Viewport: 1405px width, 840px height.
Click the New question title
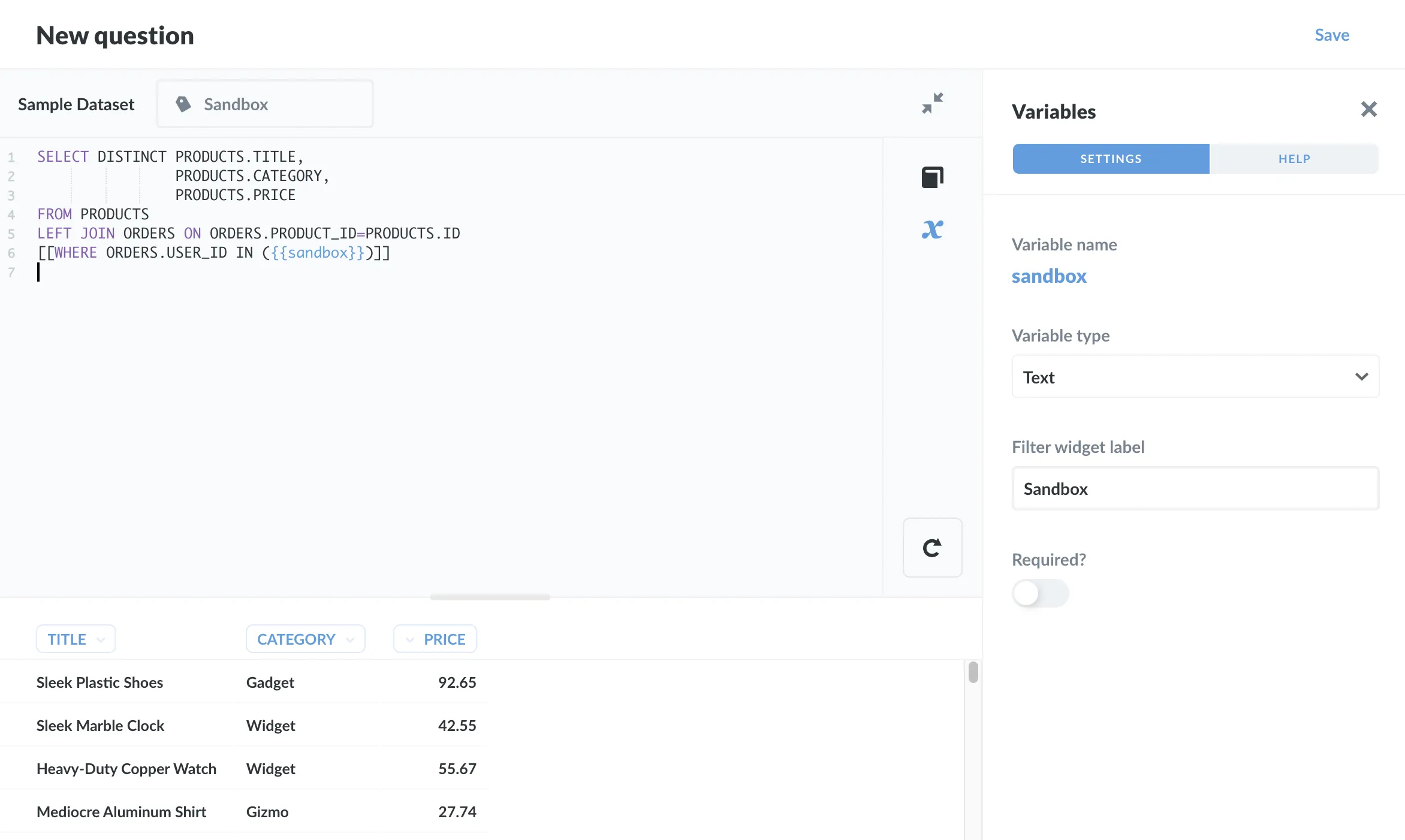point(115,35)
